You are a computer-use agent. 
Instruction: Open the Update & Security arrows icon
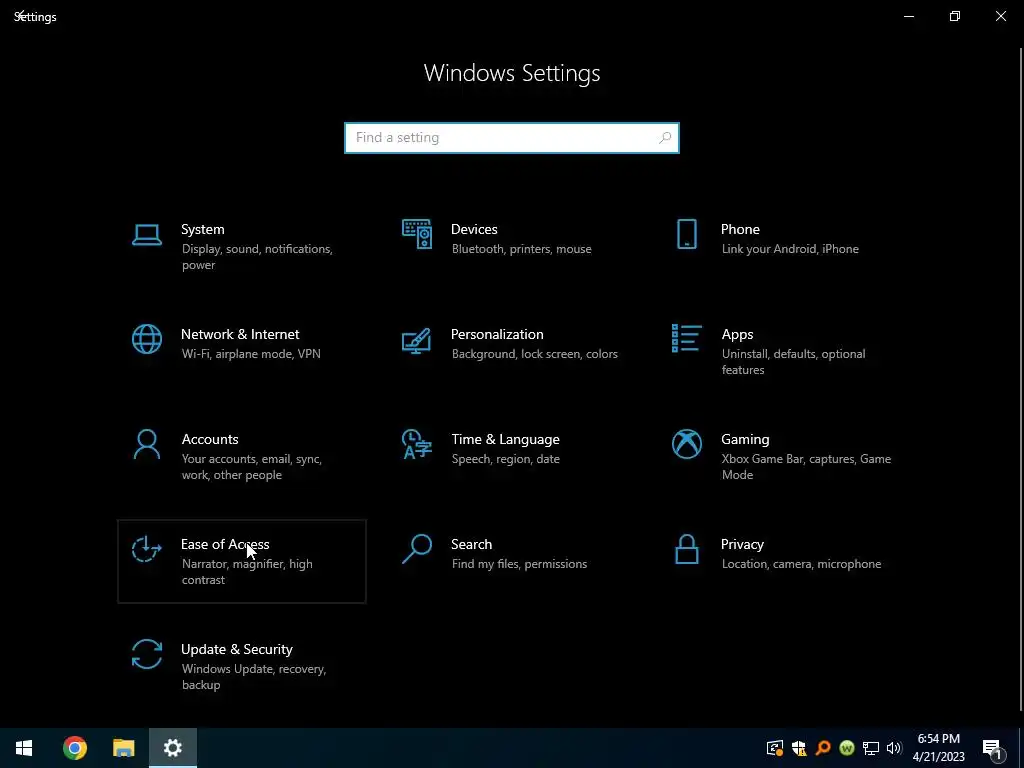(147, 654)
